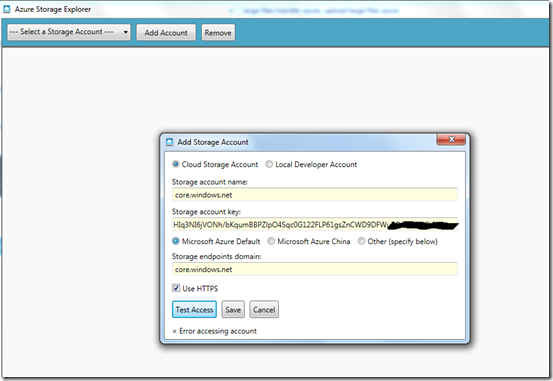
Task: Click the Save button in dialog
Action: pyautogui.click(x=233, y=309)
